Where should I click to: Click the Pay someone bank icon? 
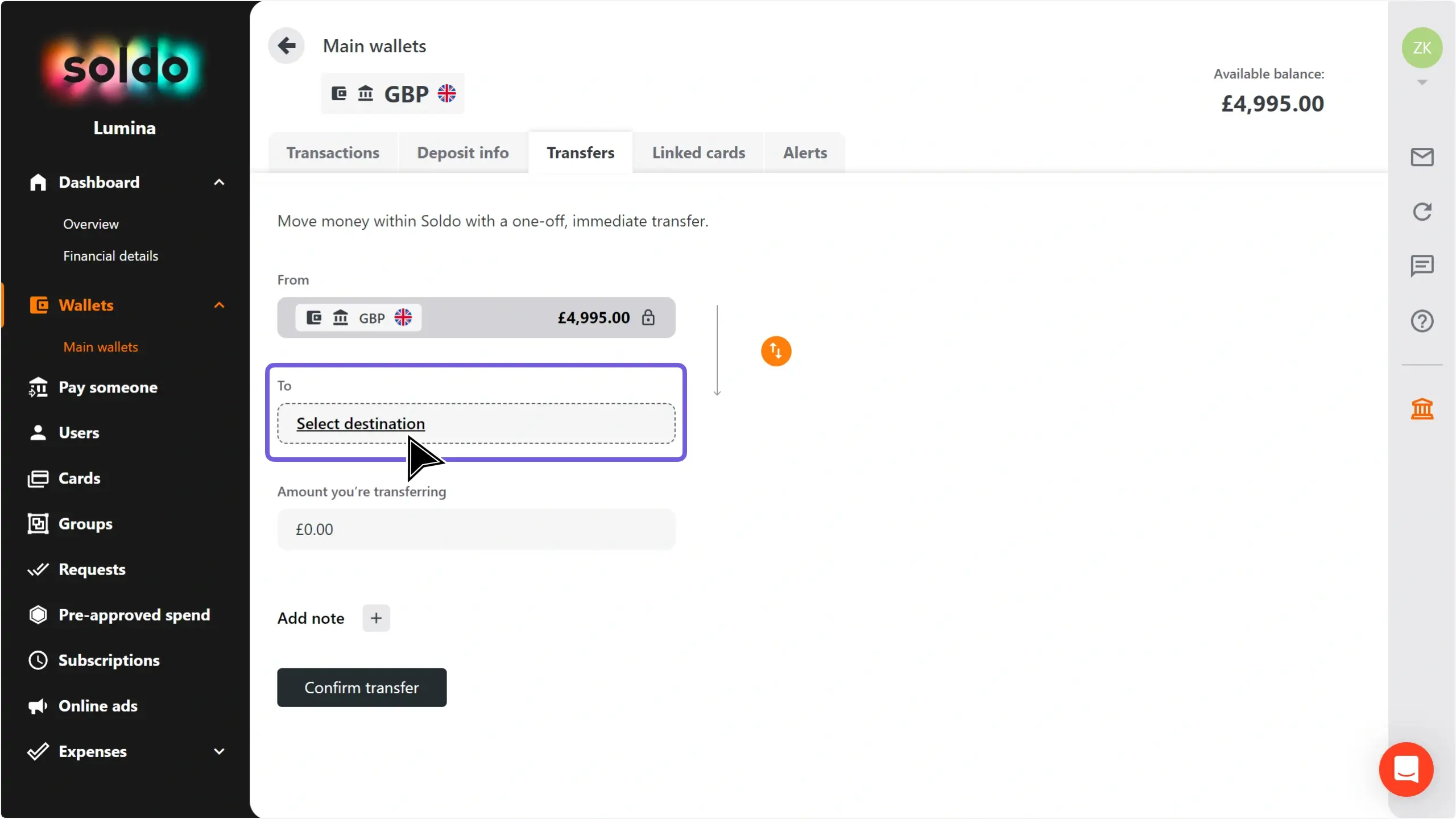[x=38, y=387]
